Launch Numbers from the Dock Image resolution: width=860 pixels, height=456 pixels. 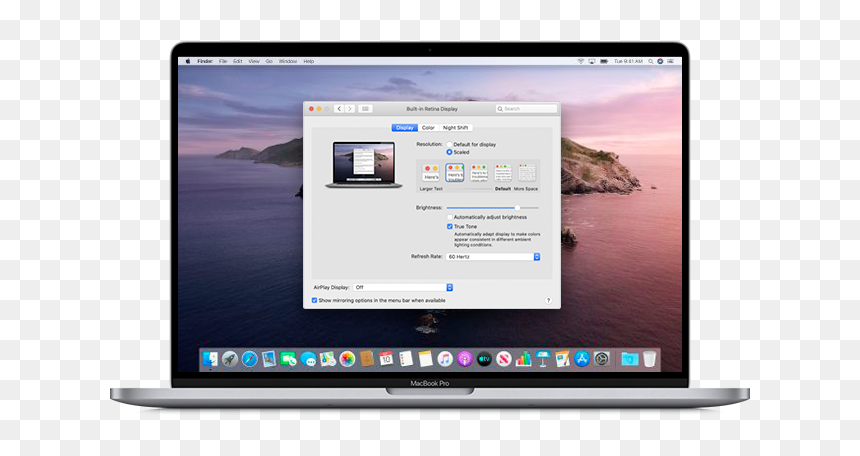(x=523, y=359)
